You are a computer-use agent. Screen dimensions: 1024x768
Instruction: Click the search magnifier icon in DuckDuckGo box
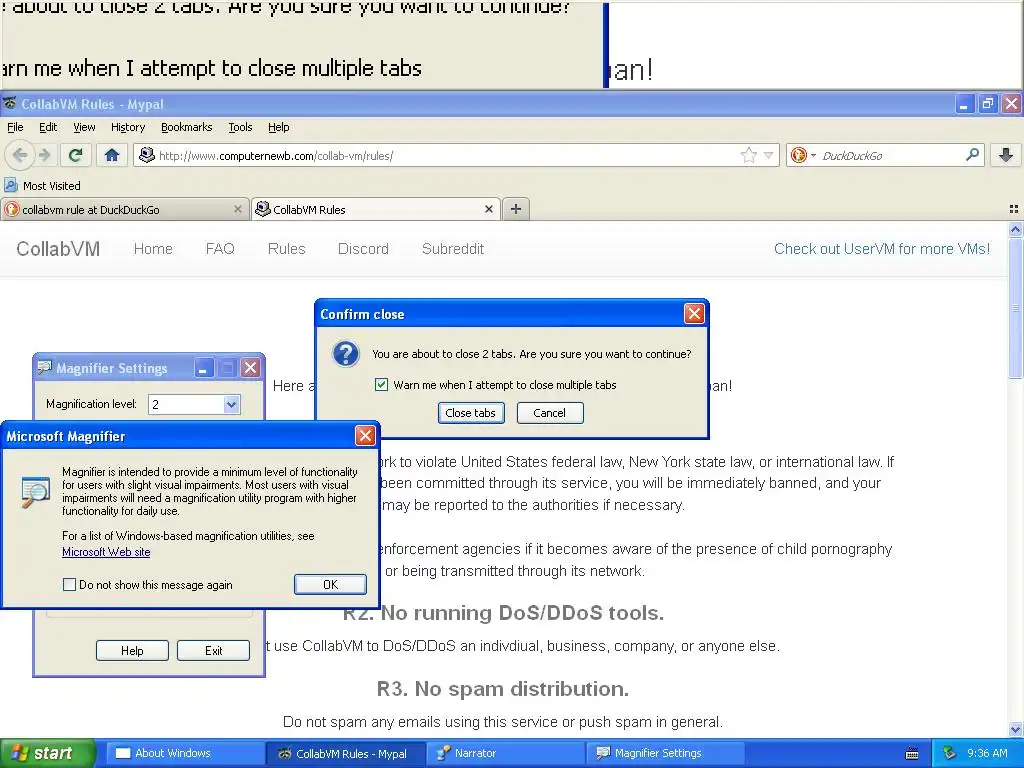tap(972, 155)
